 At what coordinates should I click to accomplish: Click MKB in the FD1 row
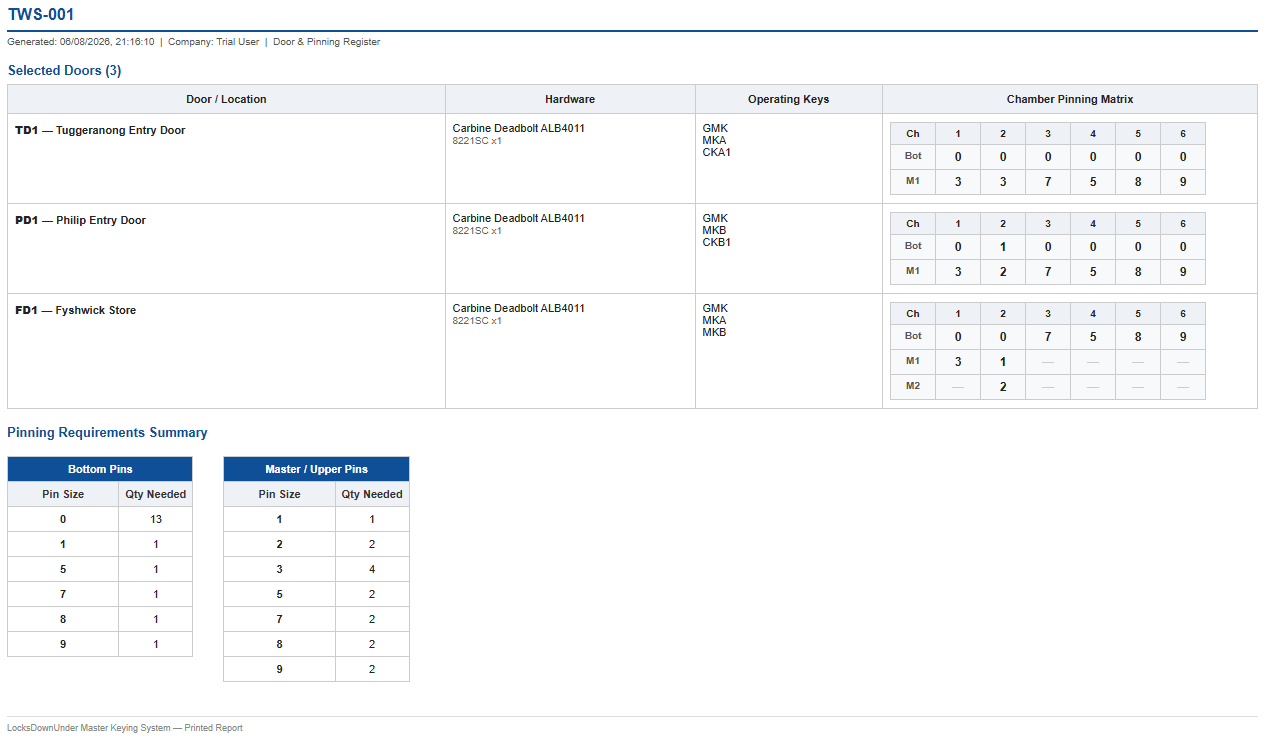pyautogui.click(x=714, y=332)
